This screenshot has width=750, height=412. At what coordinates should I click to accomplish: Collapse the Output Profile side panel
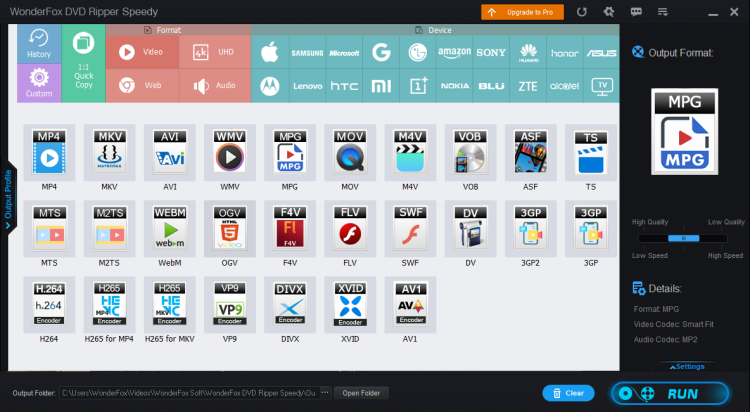[8, 199]
